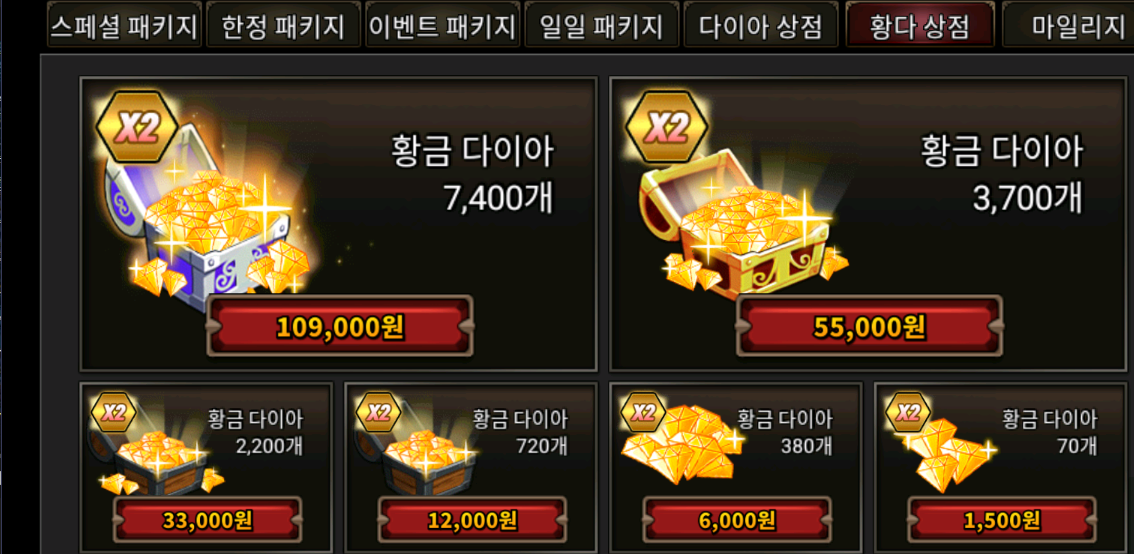Go to the 일일 패키지 tab
This screenshot has height=554, width=1134.
[602, 26]
